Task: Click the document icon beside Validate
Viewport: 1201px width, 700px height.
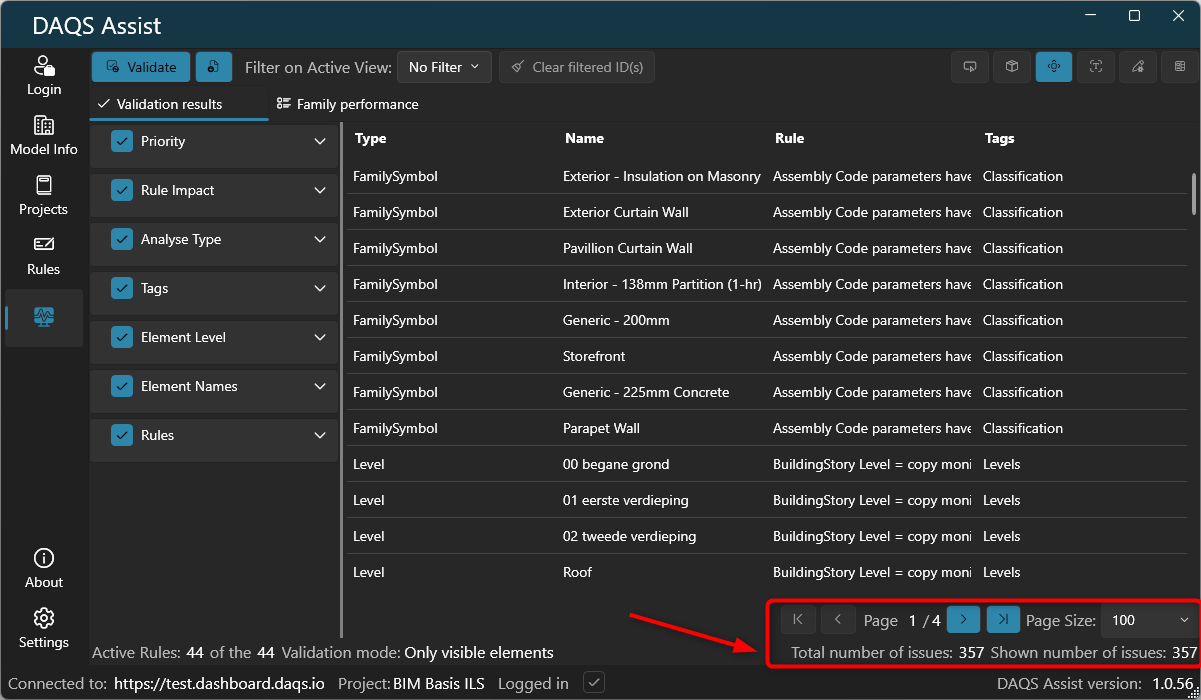Action: [214, 67]
